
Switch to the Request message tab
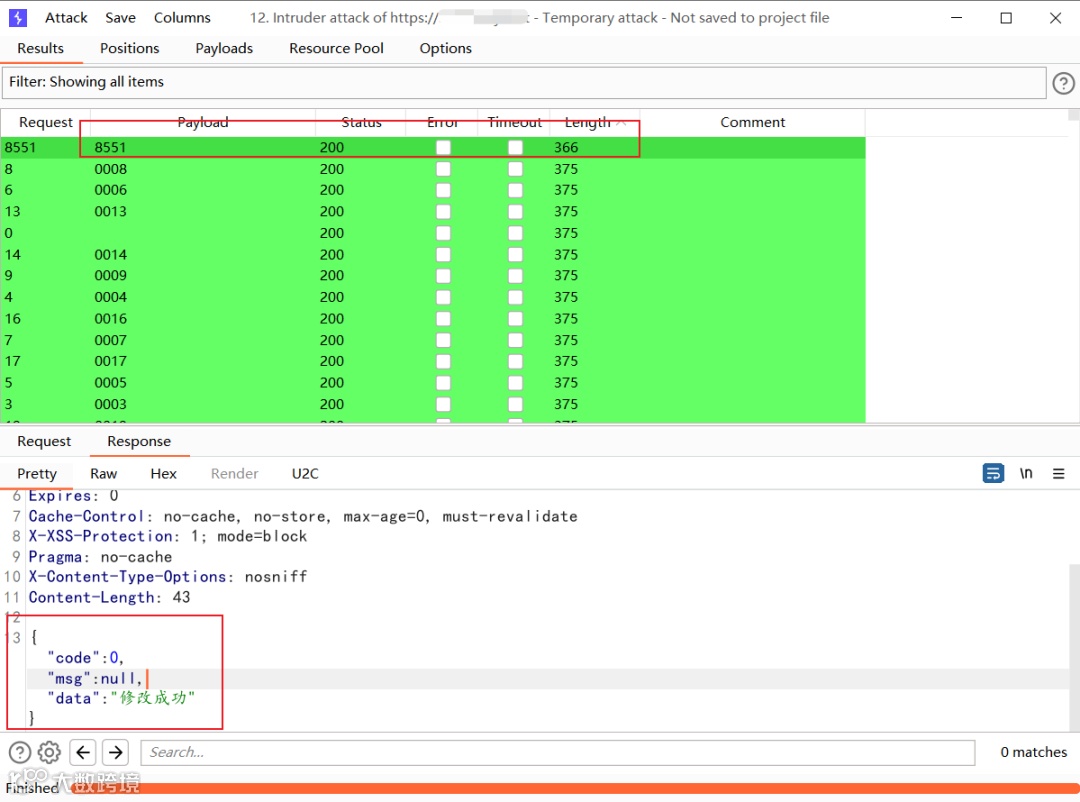(44, 441)
